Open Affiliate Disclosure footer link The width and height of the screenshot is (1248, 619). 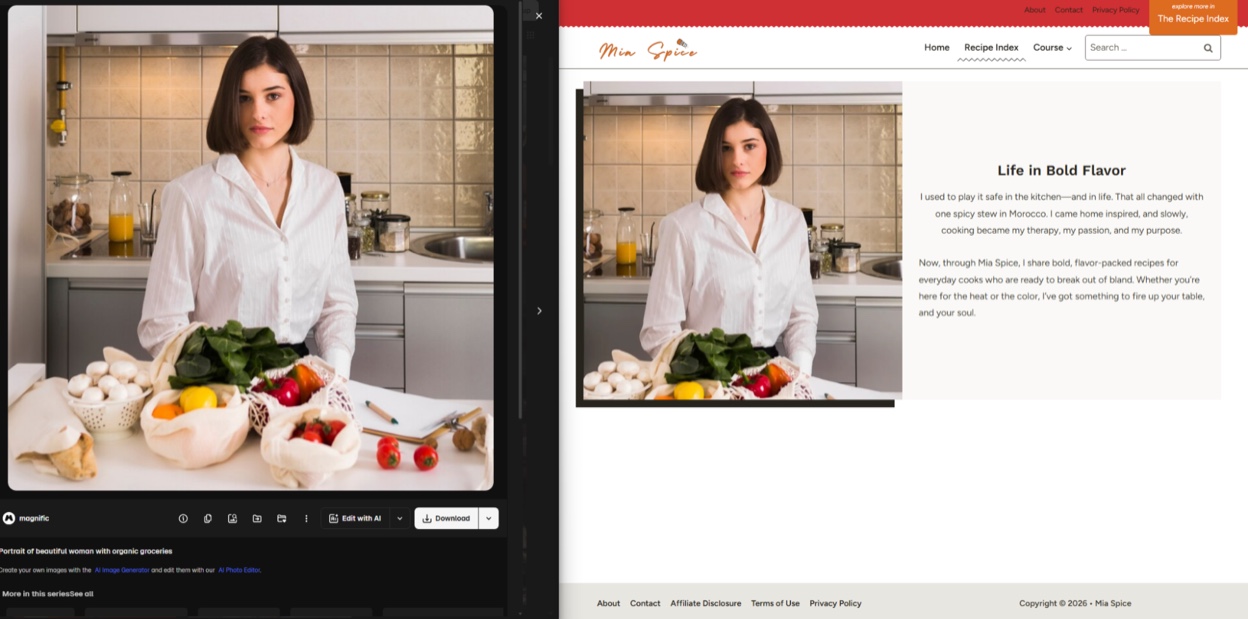[x=706, y=603]
